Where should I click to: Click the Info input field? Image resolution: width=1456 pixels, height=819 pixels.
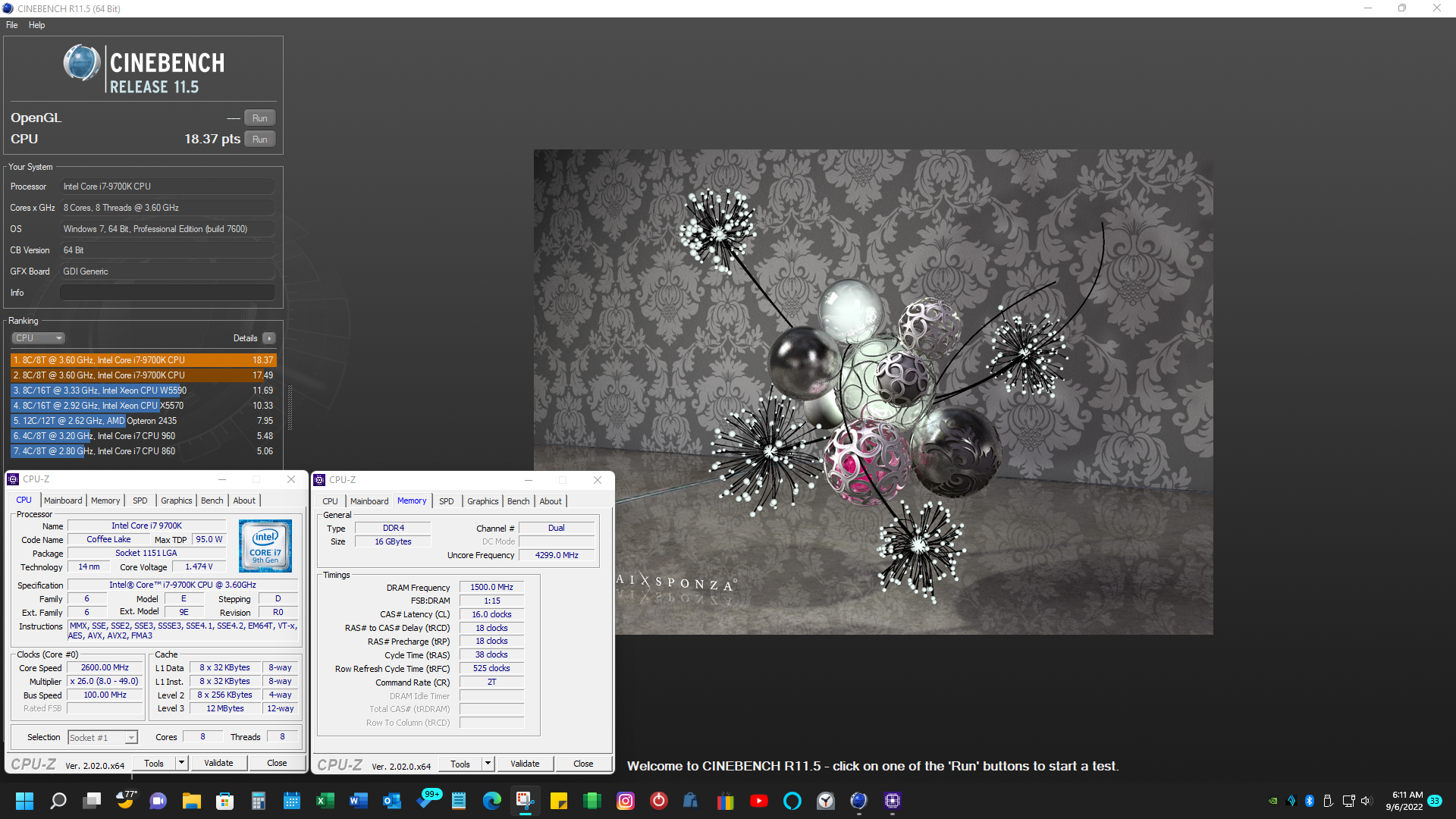coord(167,293)
